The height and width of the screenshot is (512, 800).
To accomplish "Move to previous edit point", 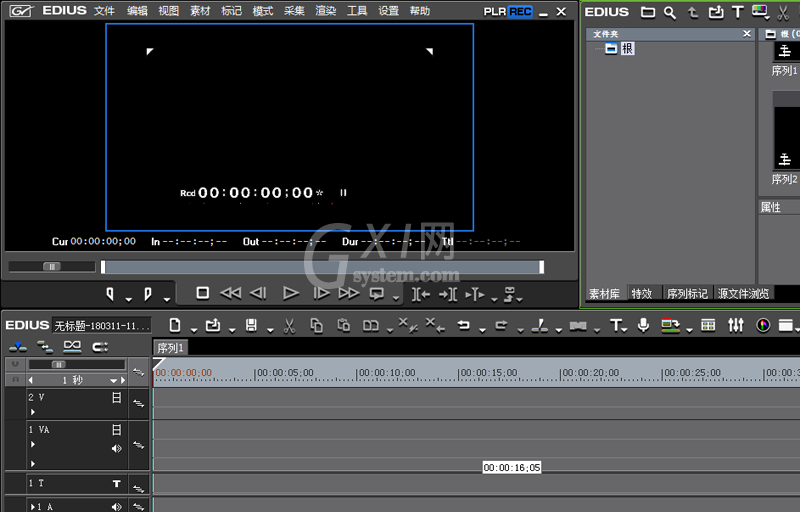I will coord(420,294).
